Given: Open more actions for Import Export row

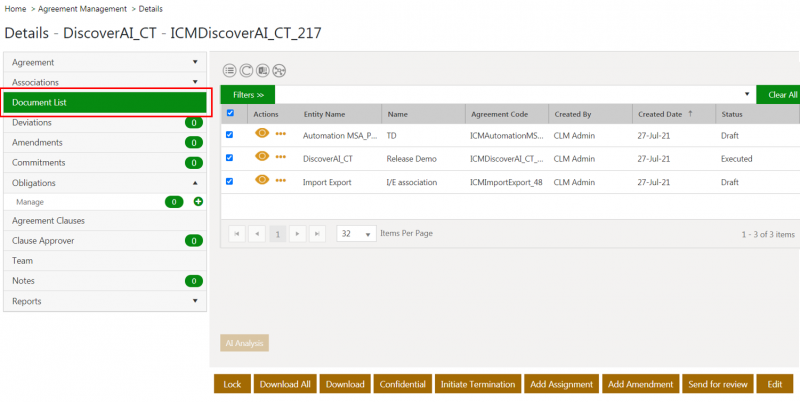Looking at the screenshot, I should coord(281,180).
